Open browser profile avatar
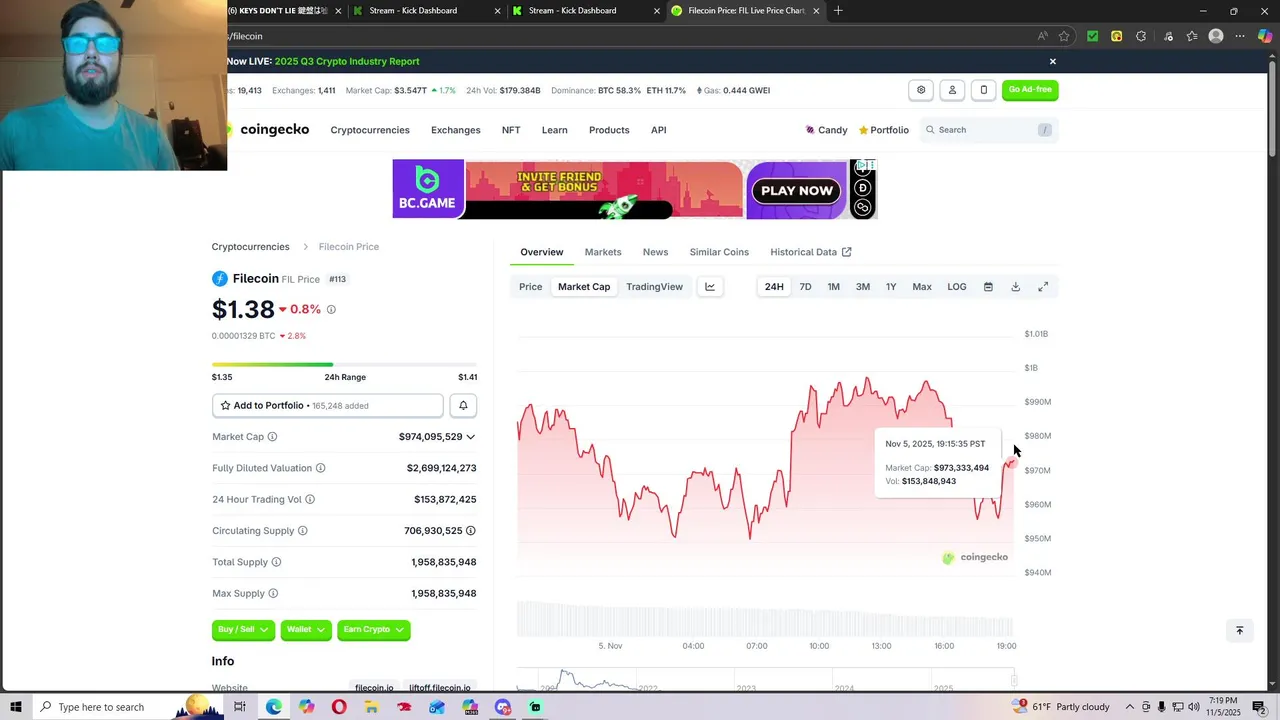 [1216, 36]
